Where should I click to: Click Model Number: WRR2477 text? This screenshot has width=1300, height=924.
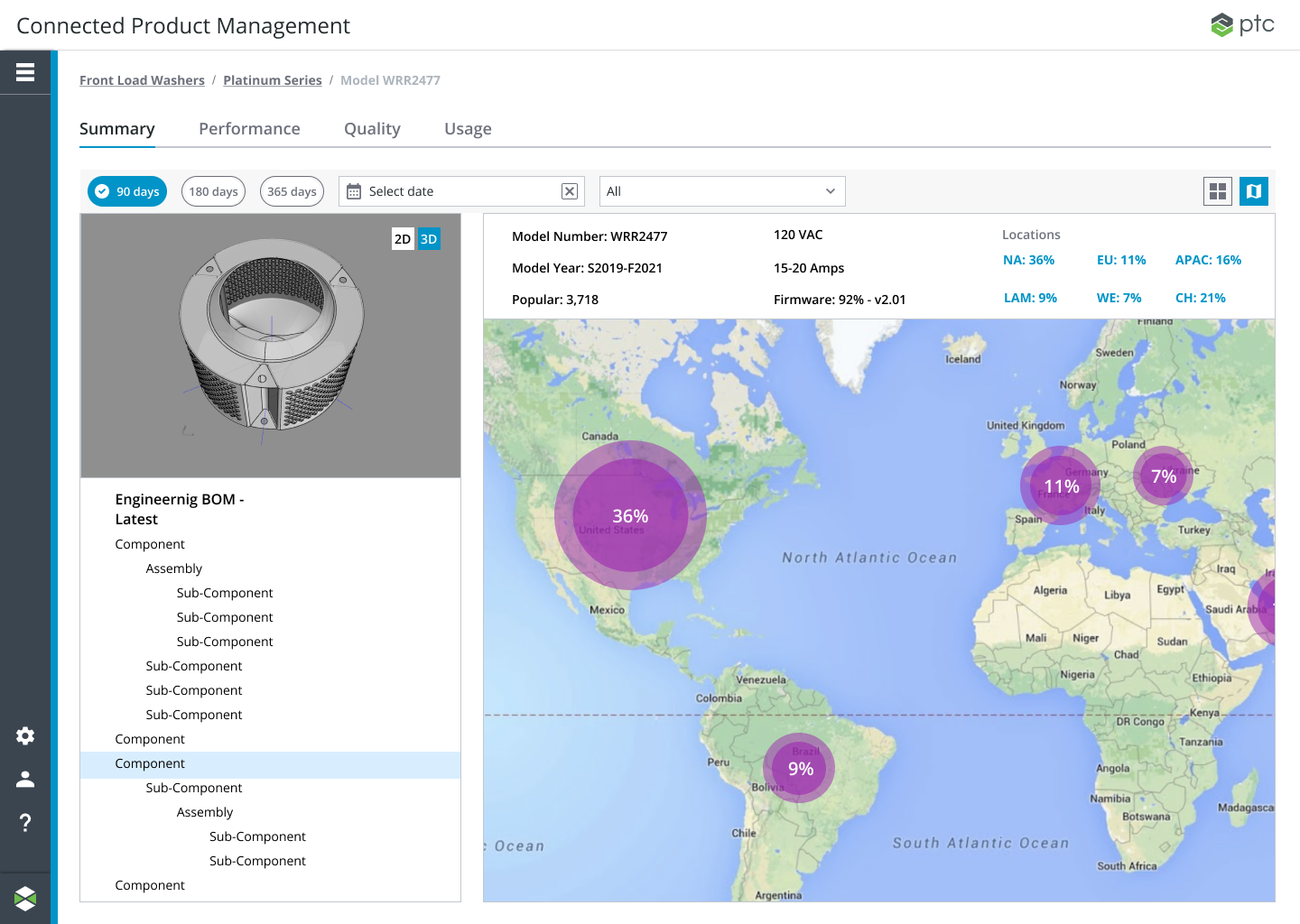point(590,236)
